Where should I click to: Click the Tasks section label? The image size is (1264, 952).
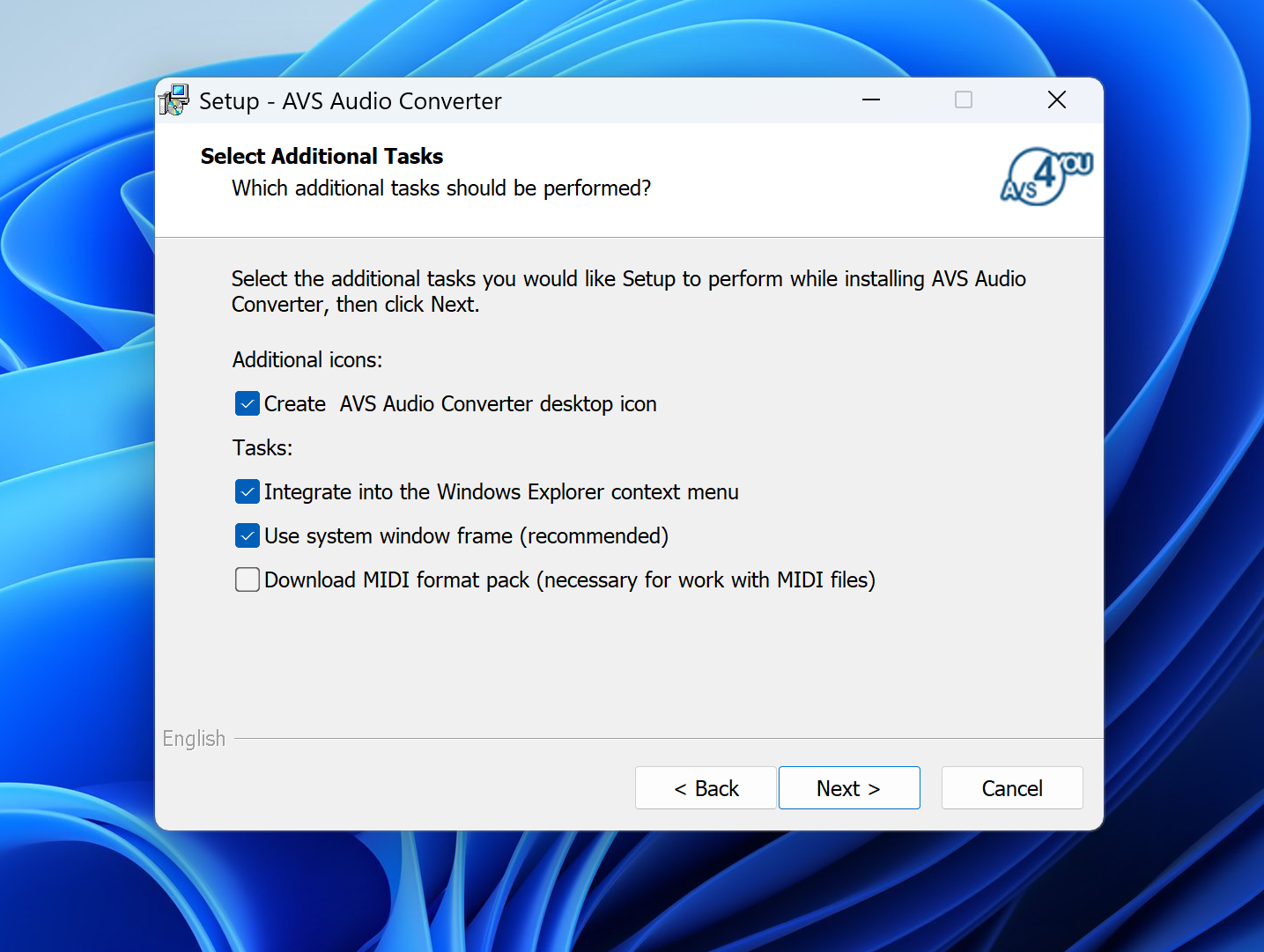click(262, 448)
